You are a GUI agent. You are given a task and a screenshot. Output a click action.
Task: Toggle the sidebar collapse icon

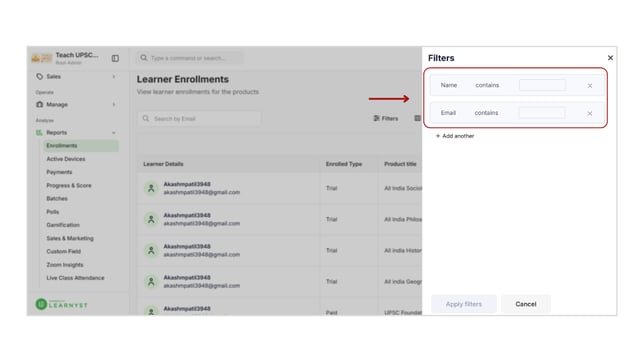coord(115,58)
